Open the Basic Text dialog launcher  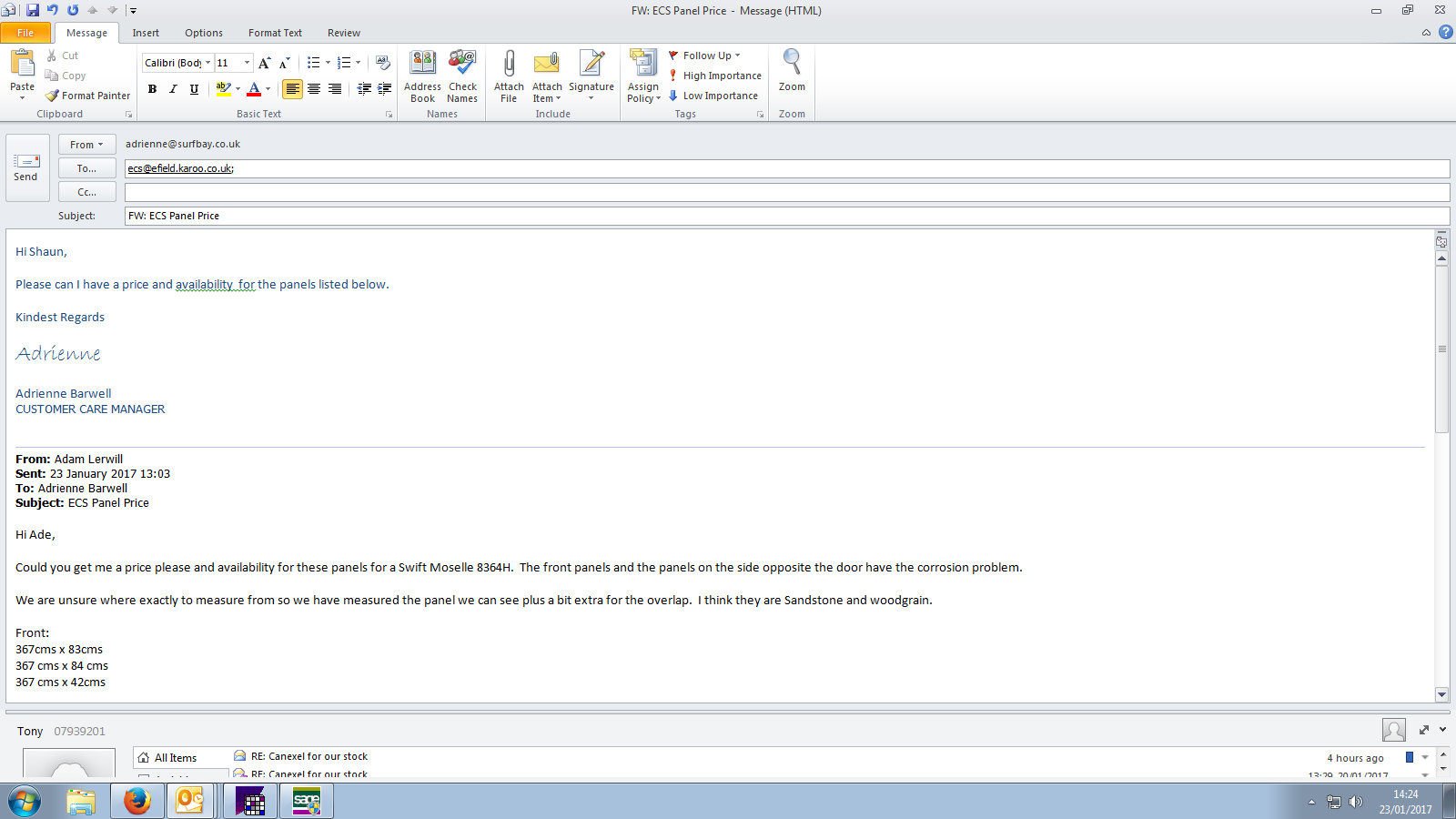[389, 115]
